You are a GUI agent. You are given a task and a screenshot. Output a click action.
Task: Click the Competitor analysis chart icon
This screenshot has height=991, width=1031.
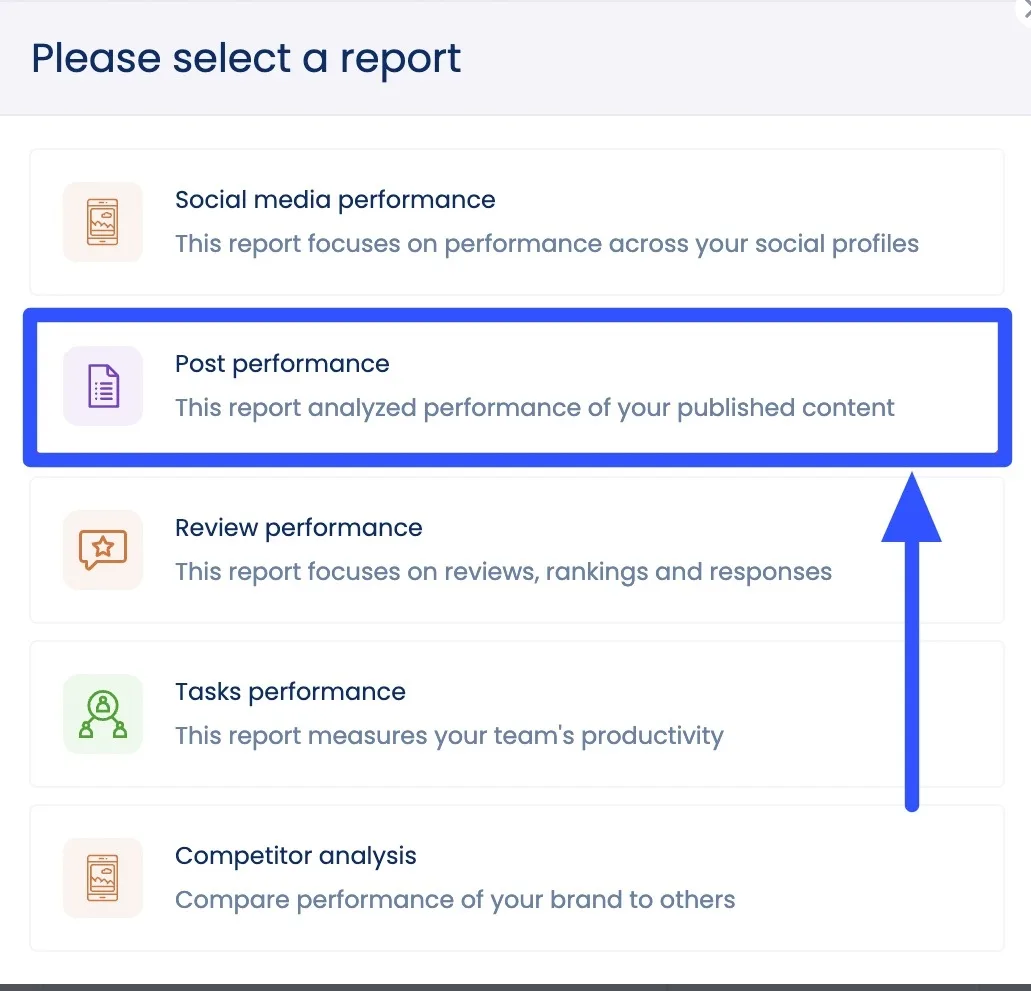[x=102, y=878]
